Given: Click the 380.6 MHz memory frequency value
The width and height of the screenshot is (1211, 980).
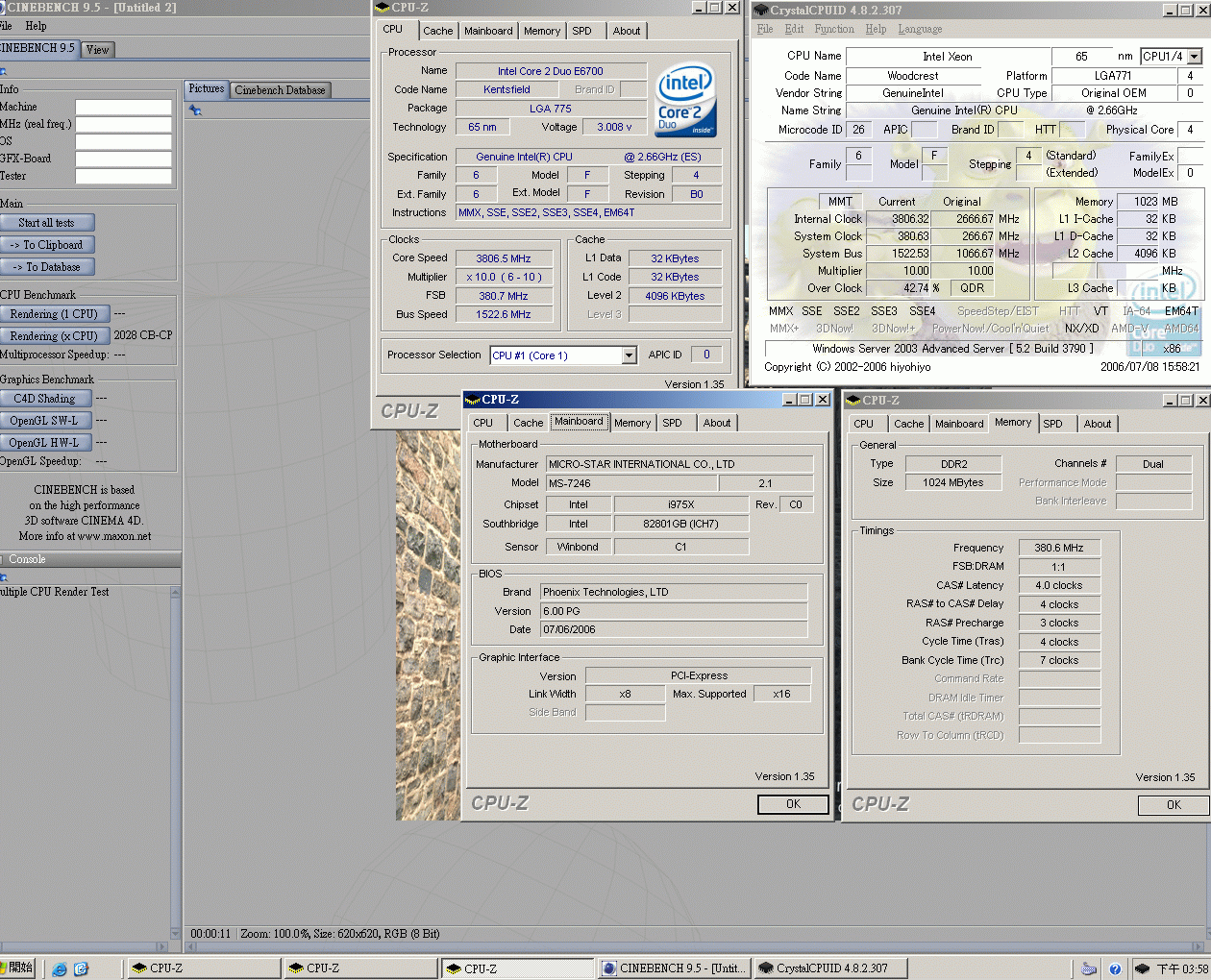Looking at the screenshot, I should tap(1059, 548).
